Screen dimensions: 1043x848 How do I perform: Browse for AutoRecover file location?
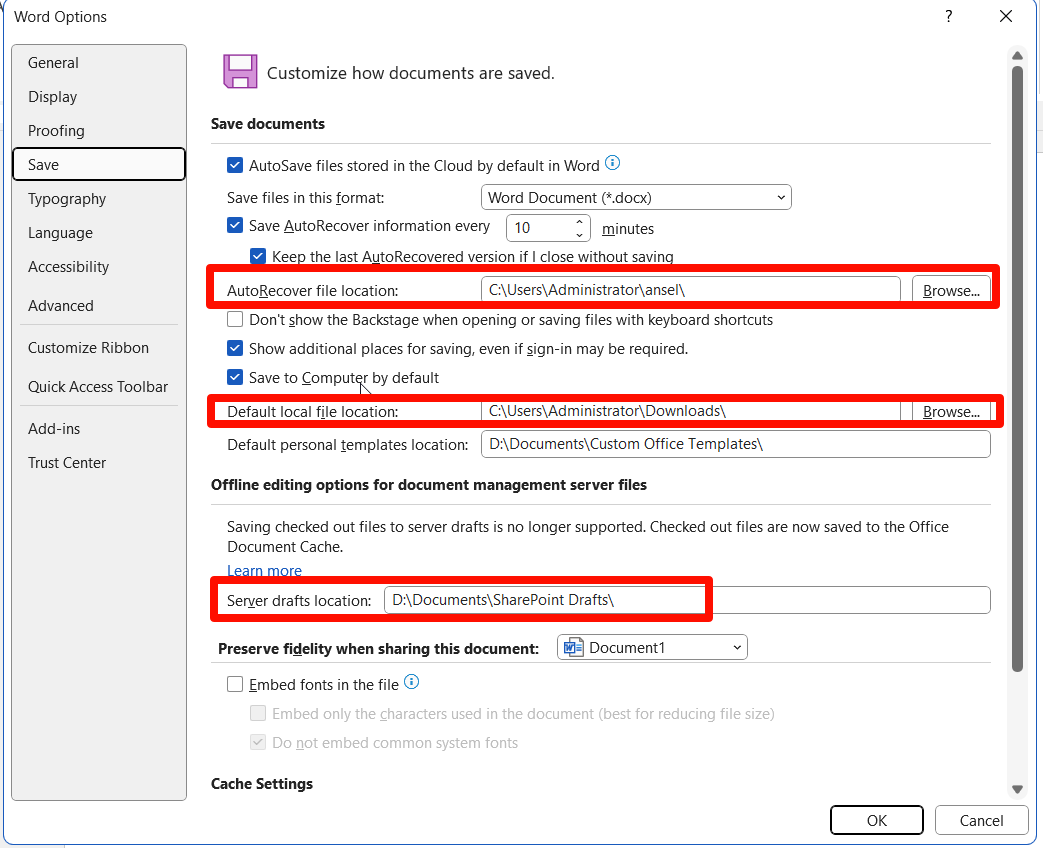coord(951,291)
